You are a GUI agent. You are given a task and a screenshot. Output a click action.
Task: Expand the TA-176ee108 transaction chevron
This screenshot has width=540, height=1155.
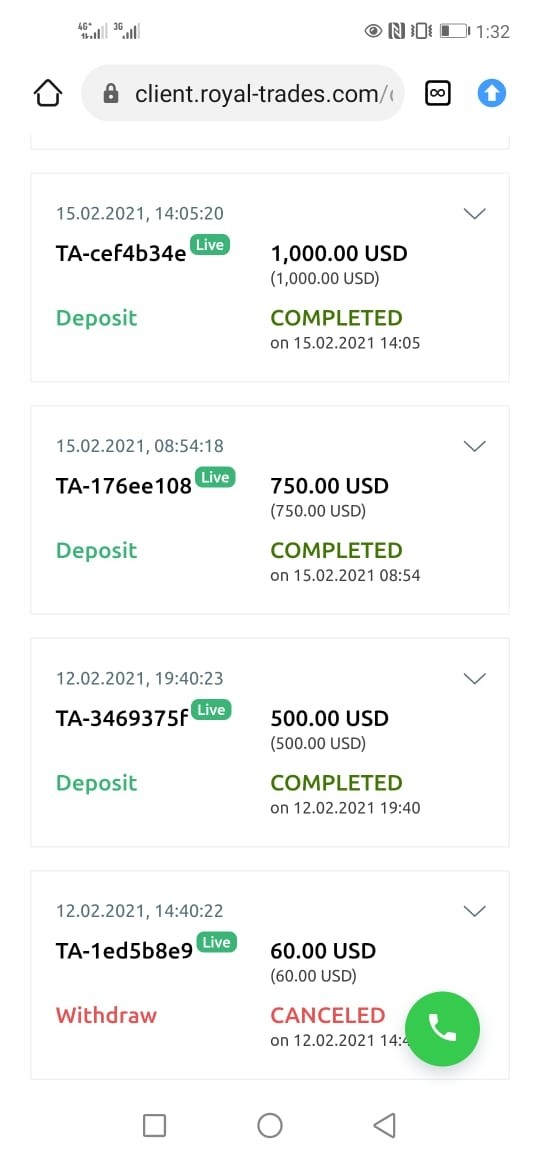(474, 446)
